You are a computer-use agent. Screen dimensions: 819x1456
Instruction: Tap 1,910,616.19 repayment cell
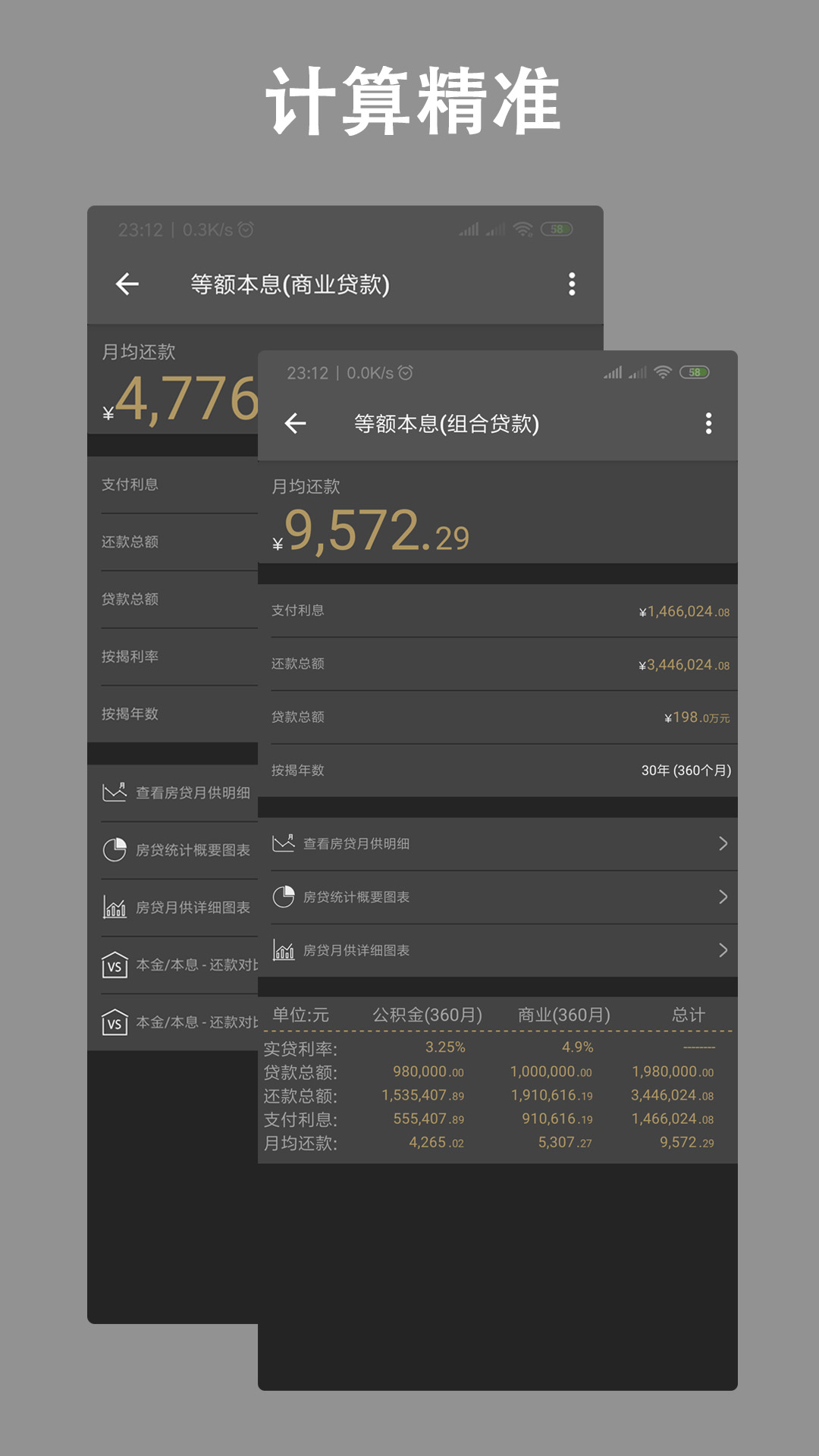point(551,1095)
